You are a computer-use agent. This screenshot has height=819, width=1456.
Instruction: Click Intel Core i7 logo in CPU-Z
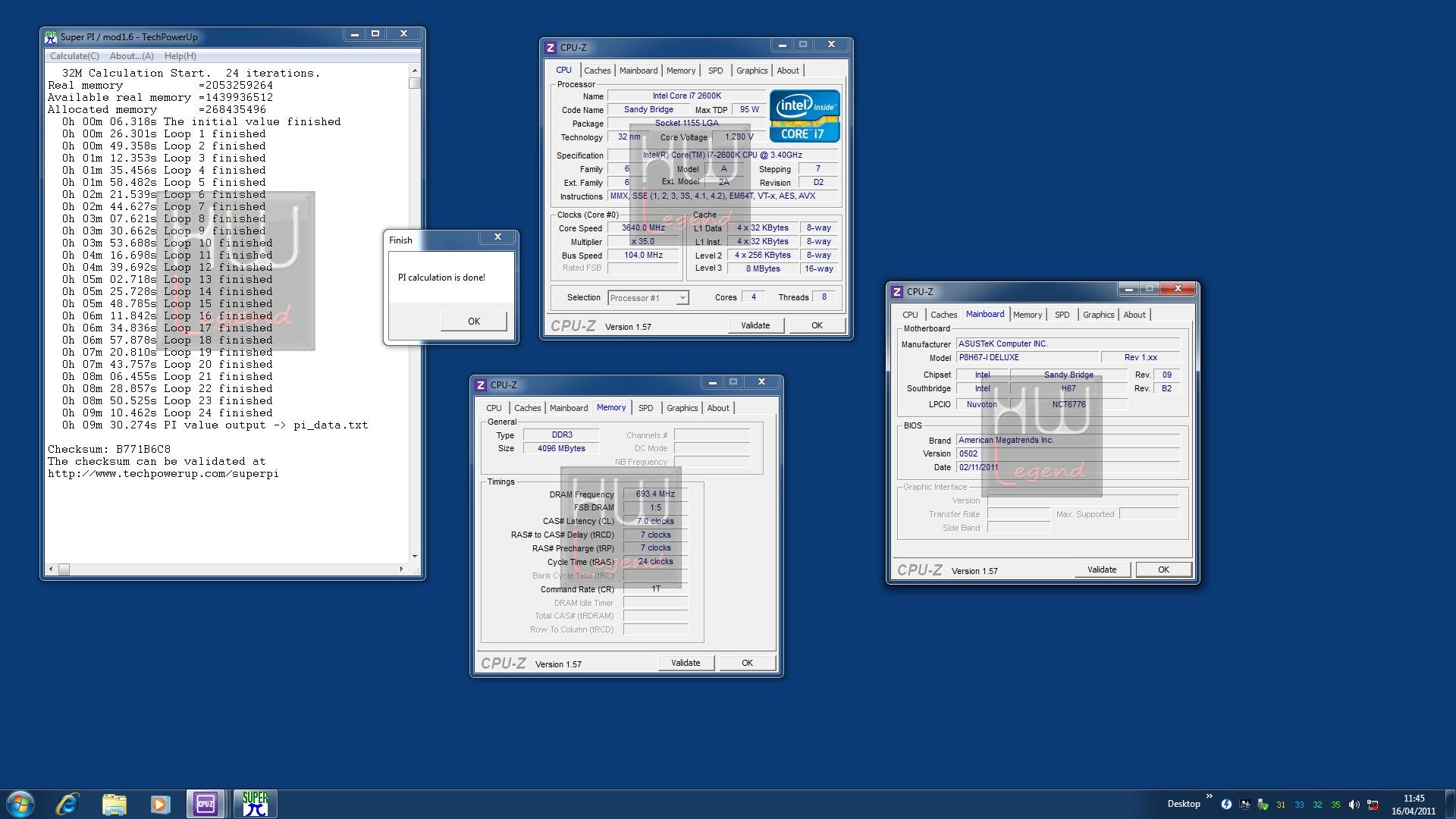(x=805, y=116)
